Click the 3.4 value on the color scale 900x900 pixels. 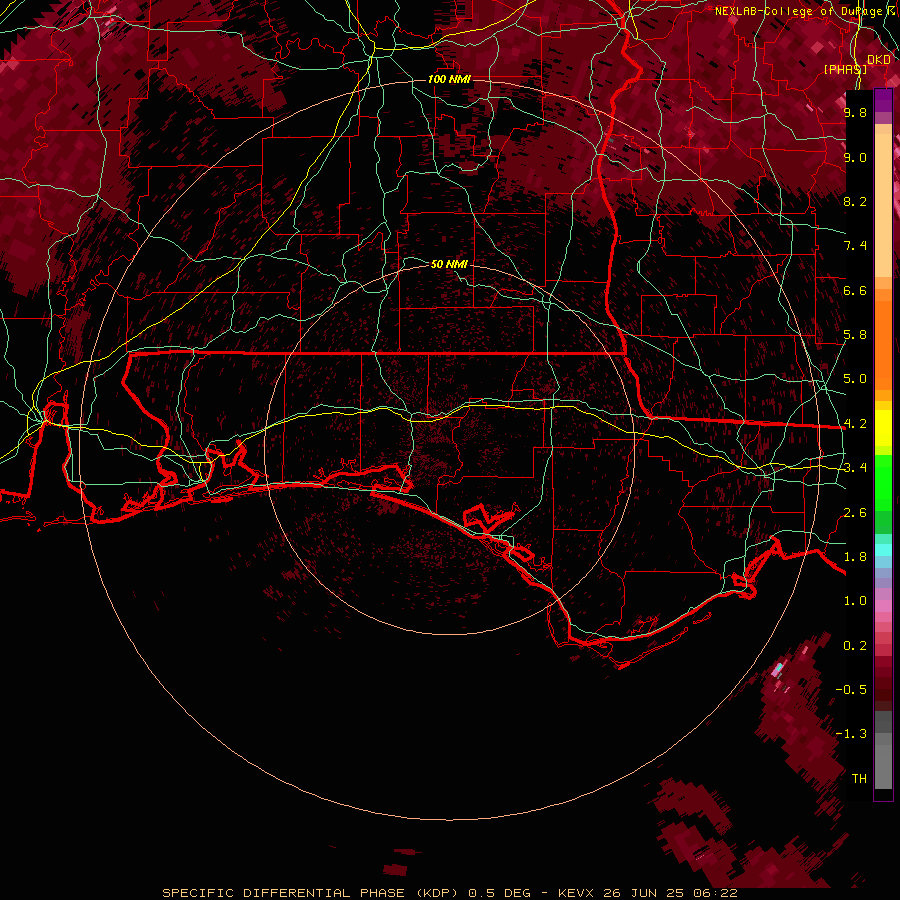click(855, 468)
